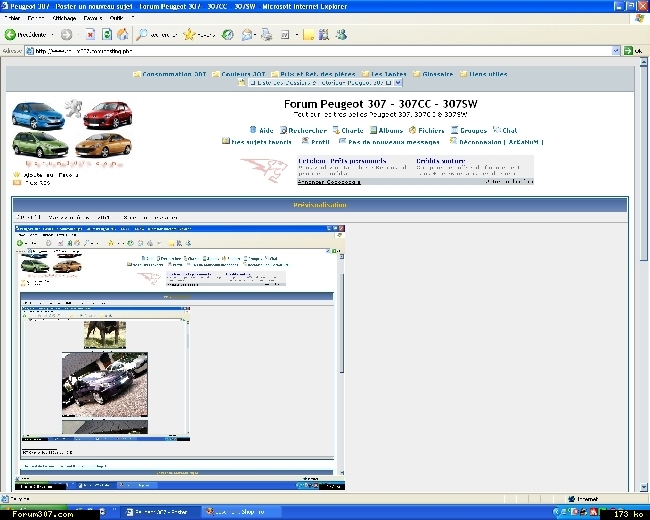Screen dimensions: 650x520
Task: Switch to the Peugeot 307 taskbar window button
Action: point(162,512)
